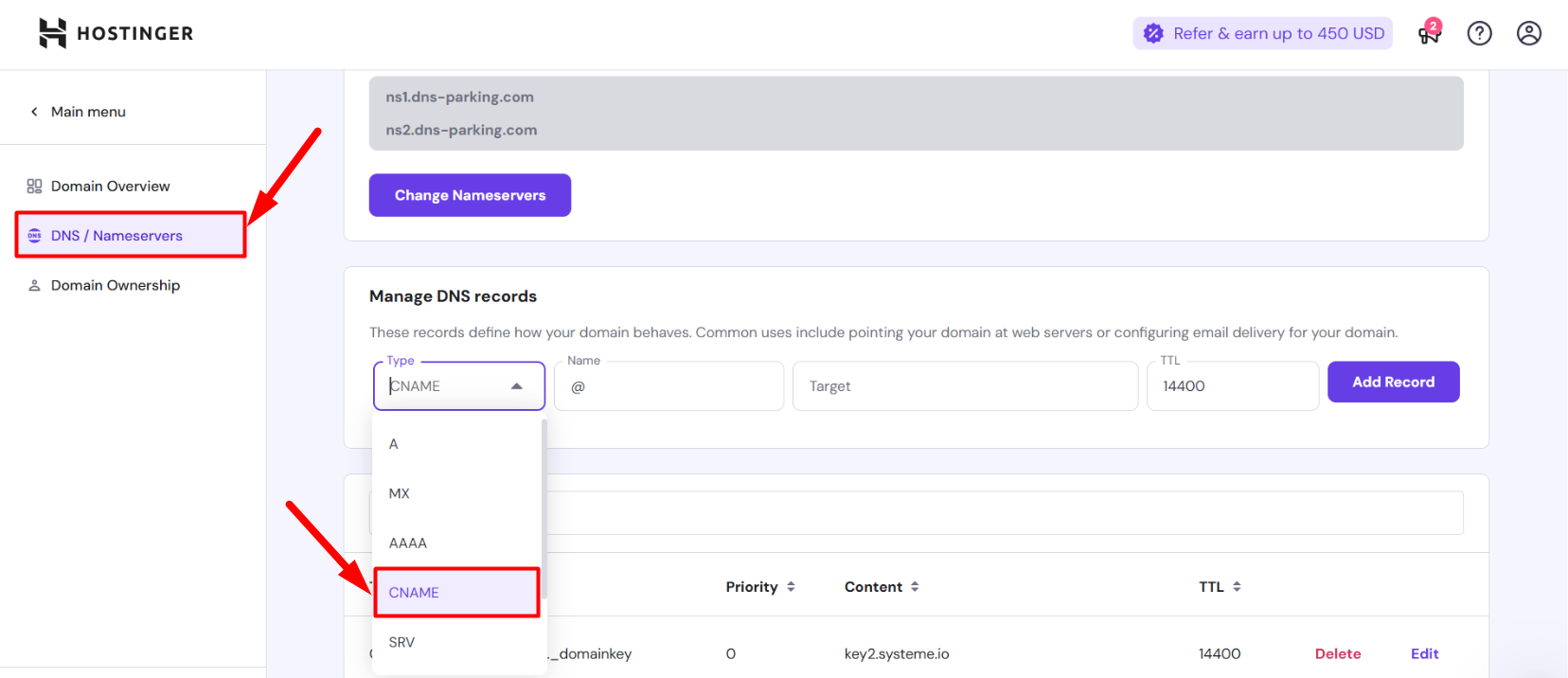Click Change Nameservers button
Screen dimensions: 1568x678
click(x=470, y=195)
